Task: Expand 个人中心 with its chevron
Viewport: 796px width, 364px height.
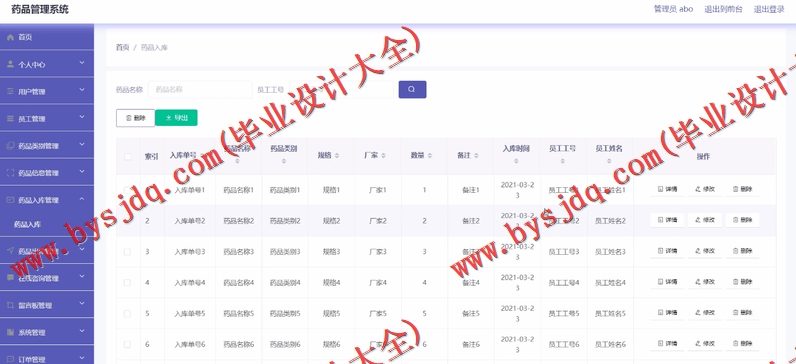Action: [82, 63]
